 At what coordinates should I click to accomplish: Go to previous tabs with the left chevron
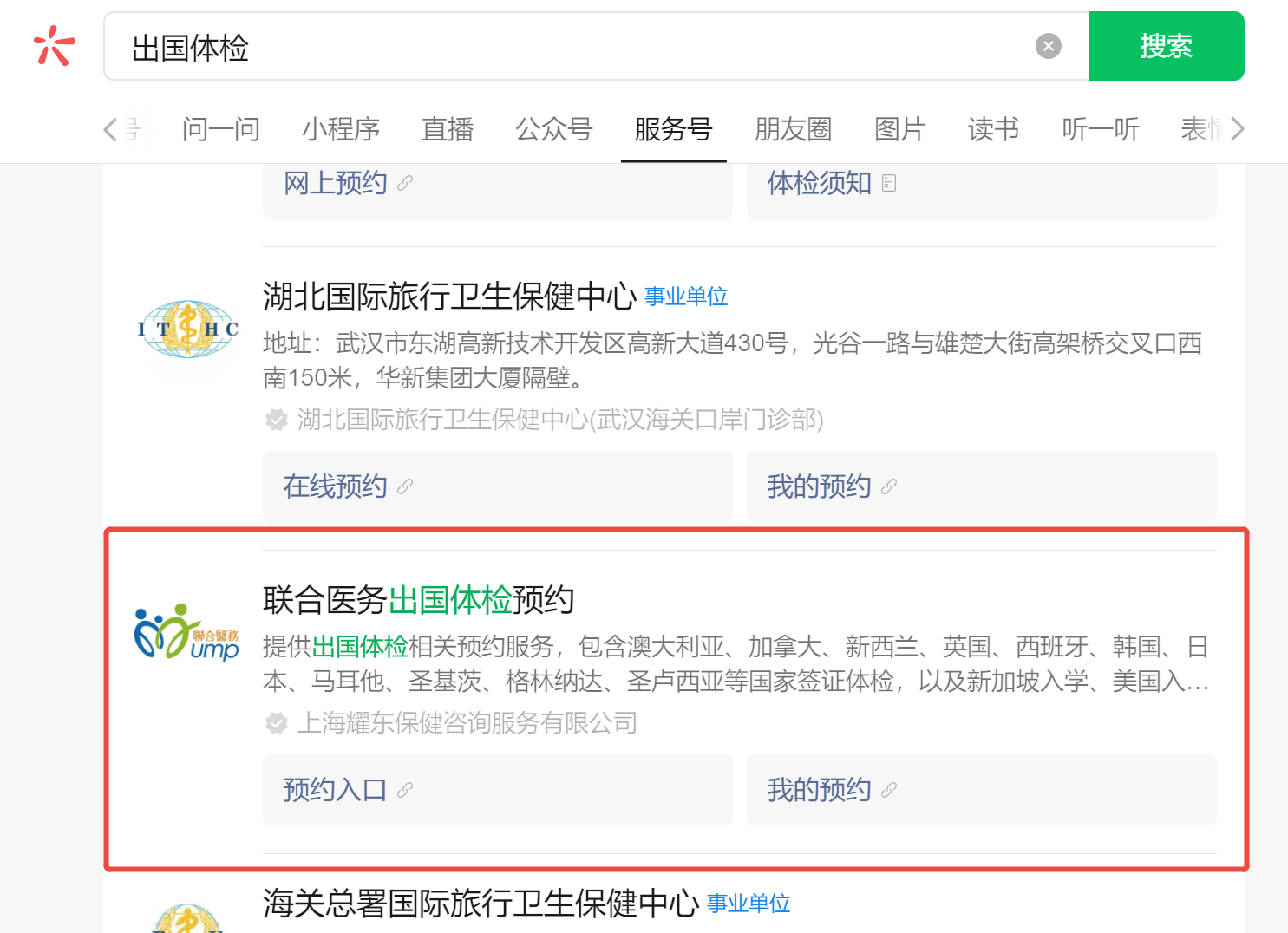tap(110, 129)
